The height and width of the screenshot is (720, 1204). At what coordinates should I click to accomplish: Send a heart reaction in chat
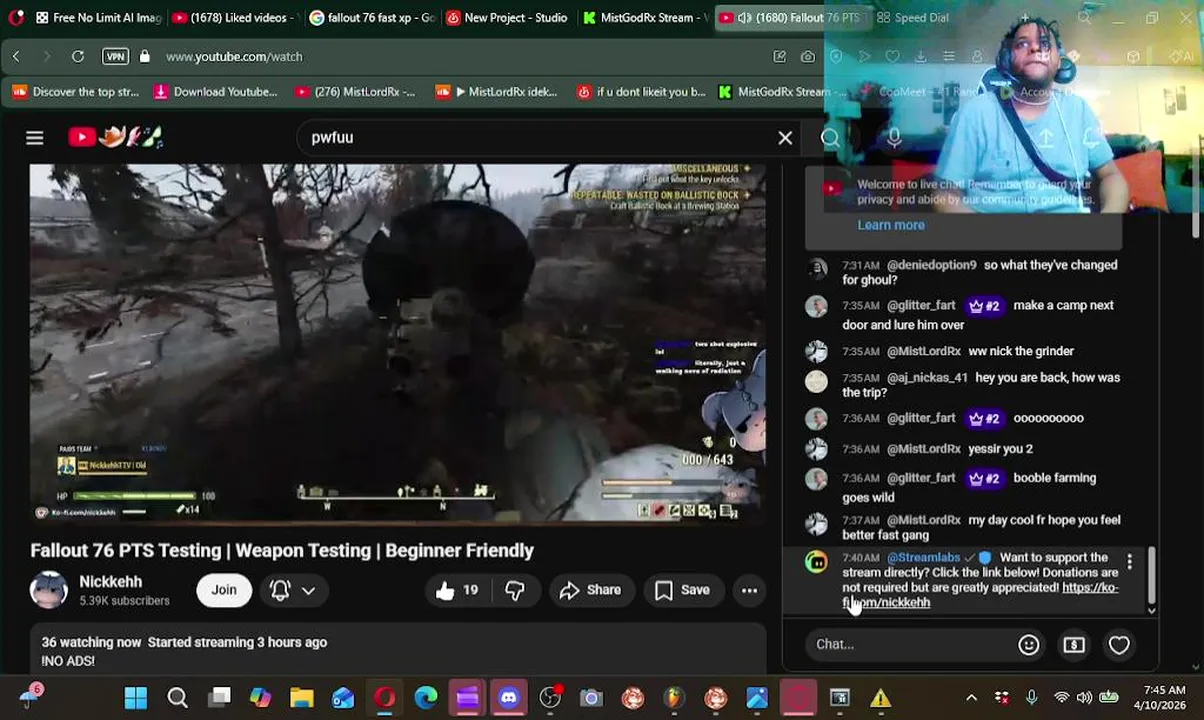(x=1119, y=645)
